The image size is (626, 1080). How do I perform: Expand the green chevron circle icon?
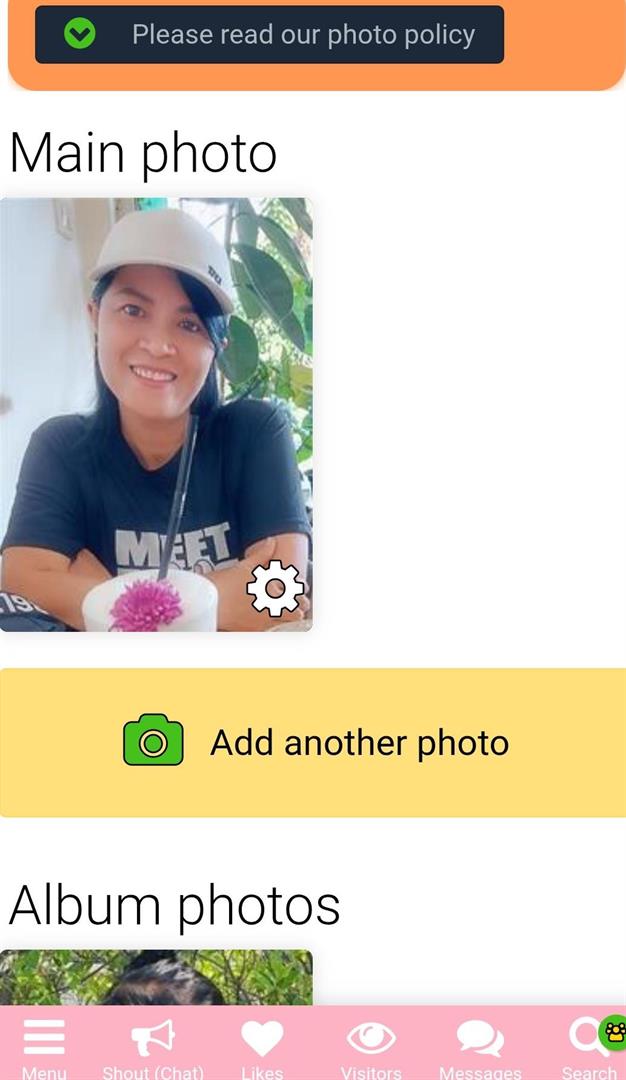pos(80,33)
